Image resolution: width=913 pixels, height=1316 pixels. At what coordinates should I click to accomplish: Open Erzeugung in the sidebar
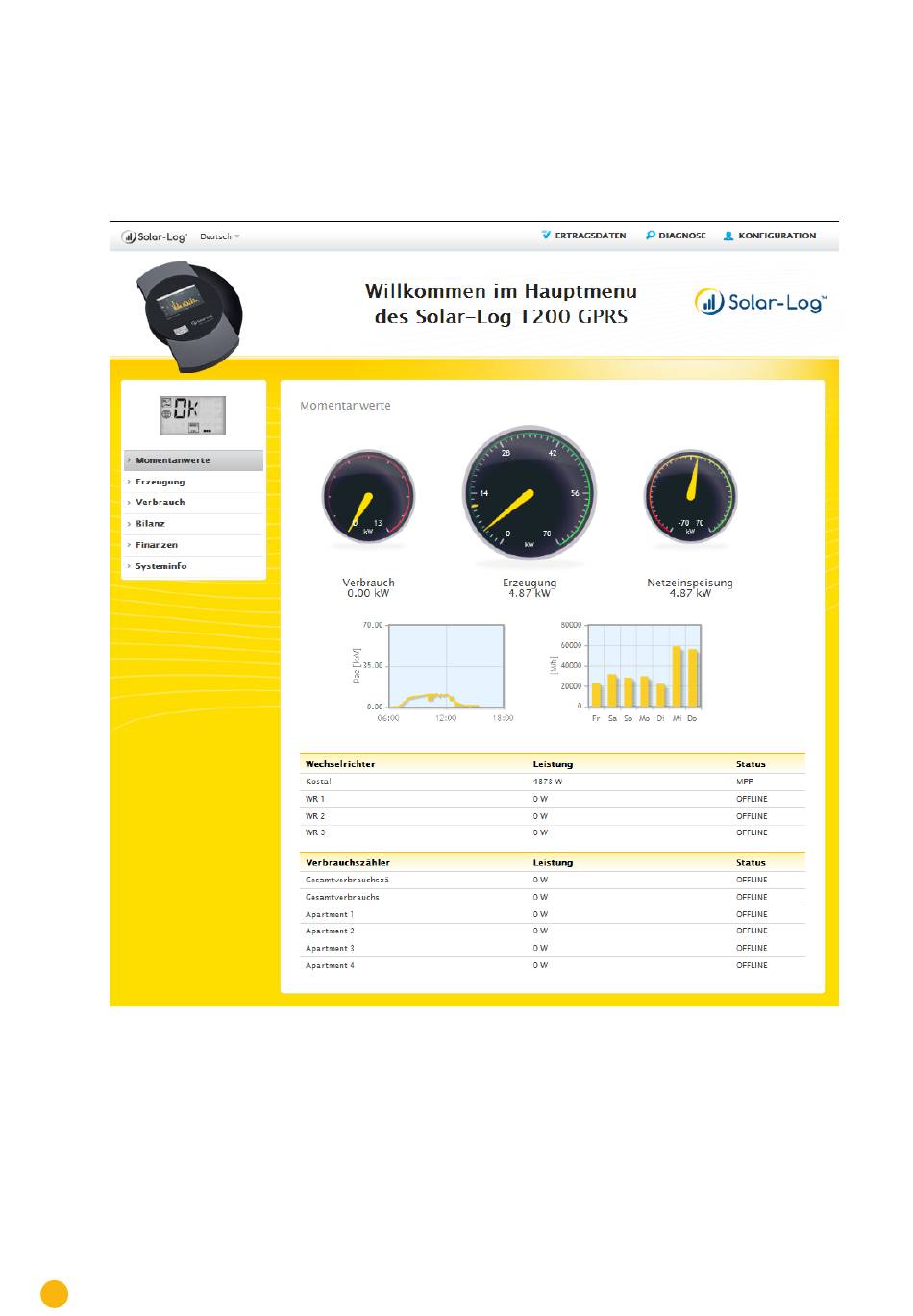(x=193, y=482)
